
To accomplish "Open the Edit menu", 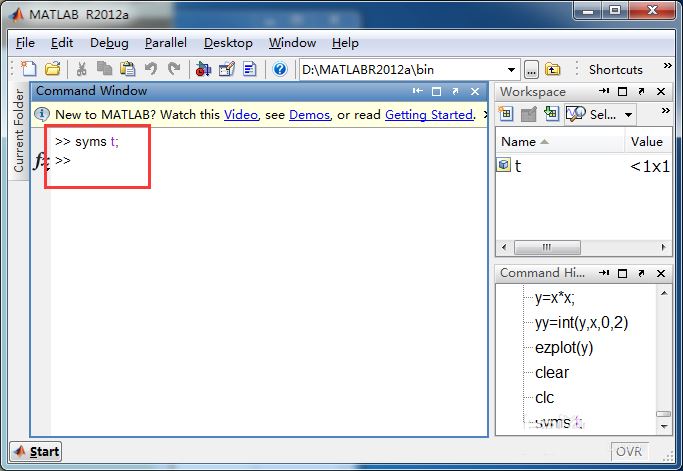I will [62, 43].
